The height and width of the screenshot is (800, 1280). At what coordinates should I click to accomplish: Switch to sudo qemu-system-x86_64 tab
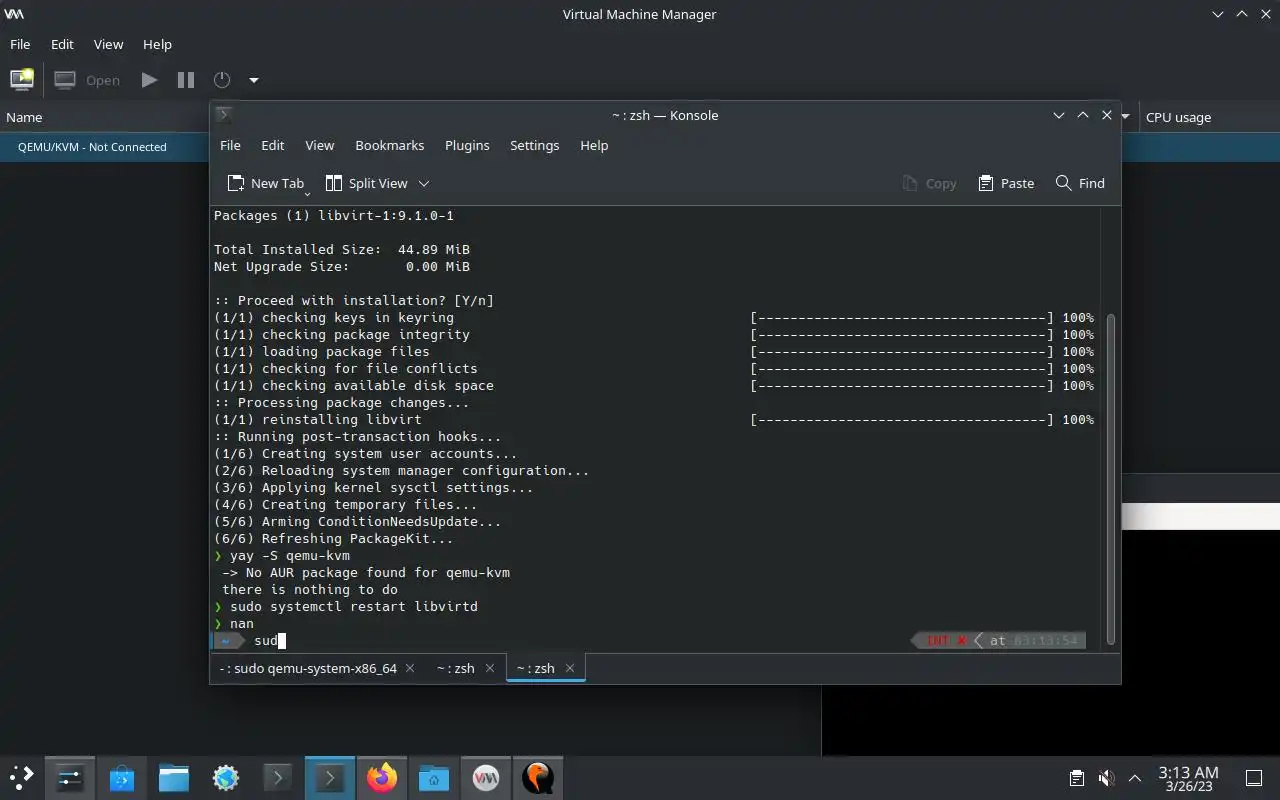click(x=308, y=668)
